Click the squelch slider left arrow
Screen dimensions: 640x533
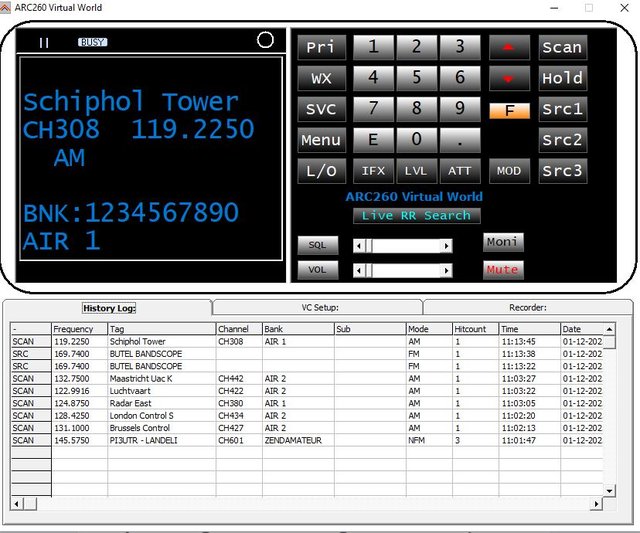(359, 246)
